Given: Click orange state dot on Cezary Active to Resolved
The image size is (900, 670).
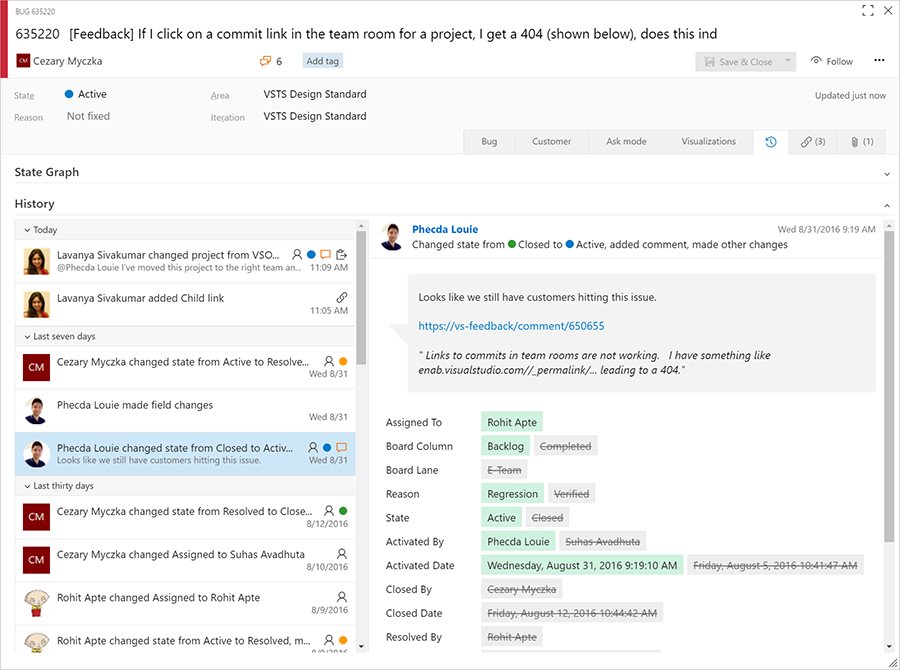Looking at the screenshot, I should click(343, 361).
